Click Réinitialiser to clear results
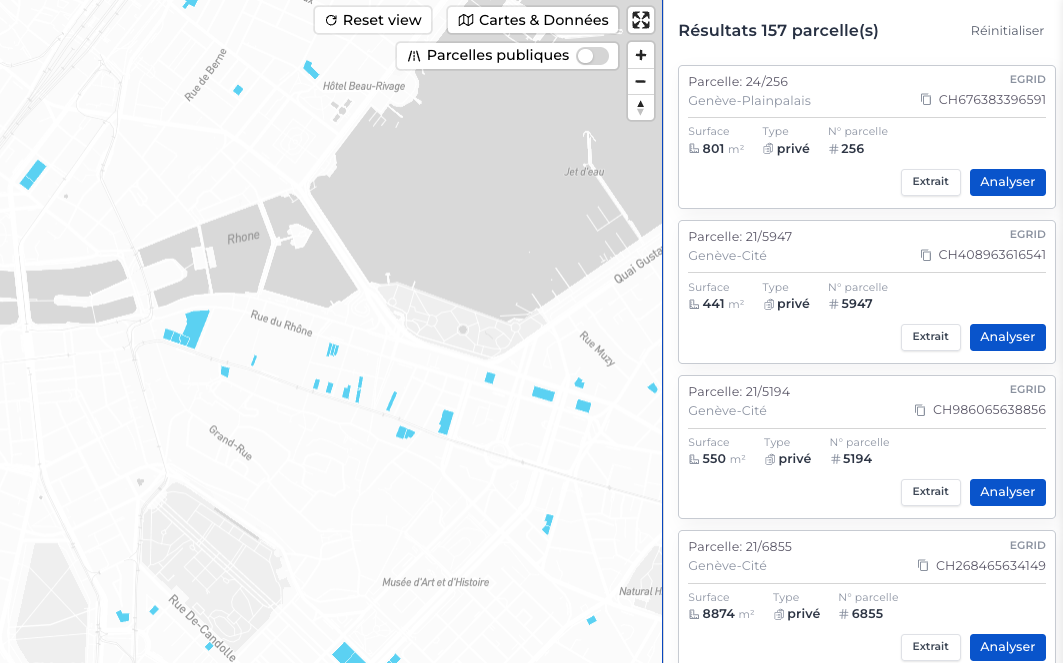Viewport: 1063px width, 663px height. click(1007, 31)
